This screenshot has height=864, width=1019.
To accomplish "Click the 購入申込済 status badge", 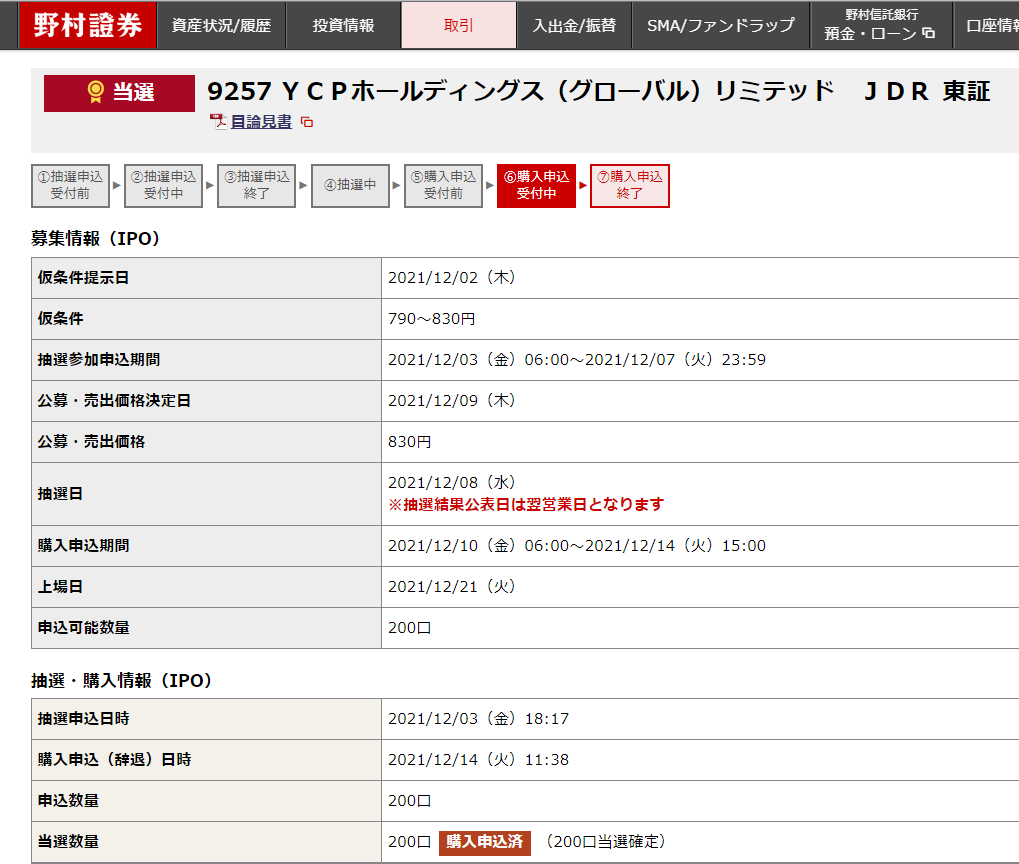I will click(x=485, y=842).
